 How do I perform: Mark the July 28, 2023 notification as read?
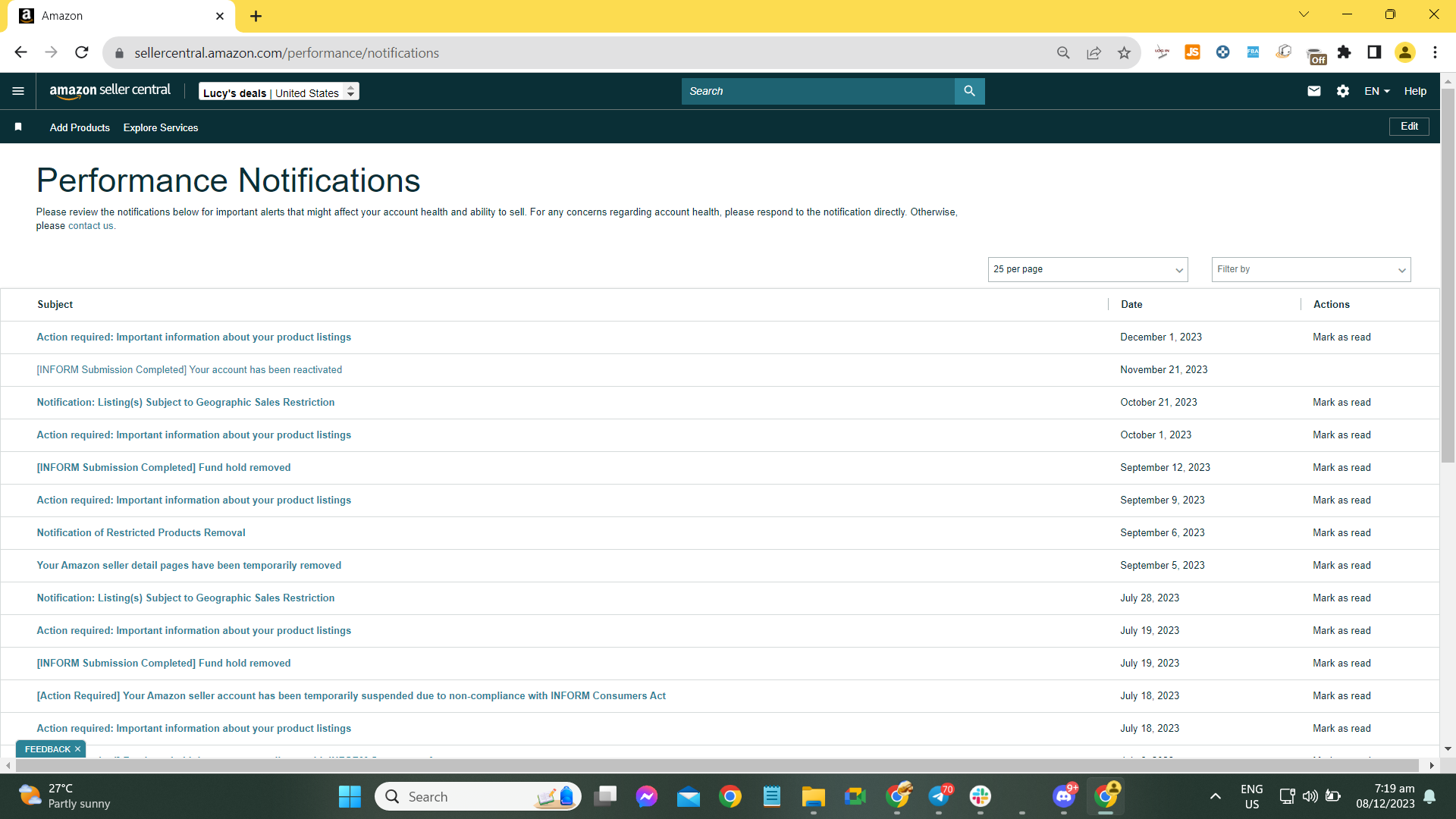click(1341, 598)
